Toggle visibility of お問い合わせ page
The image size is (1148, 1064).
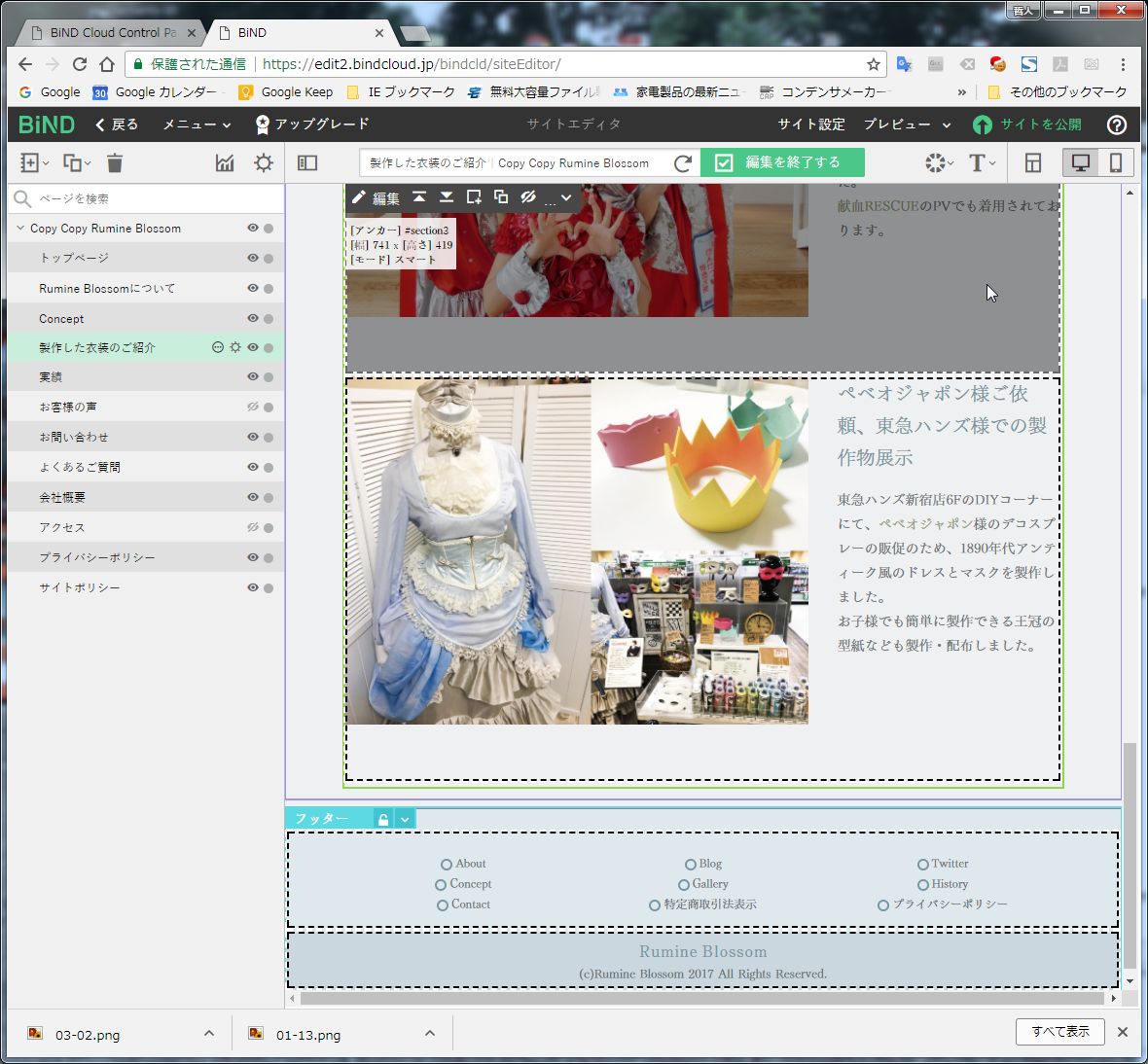pyautogui.click(x=253, y=436)
